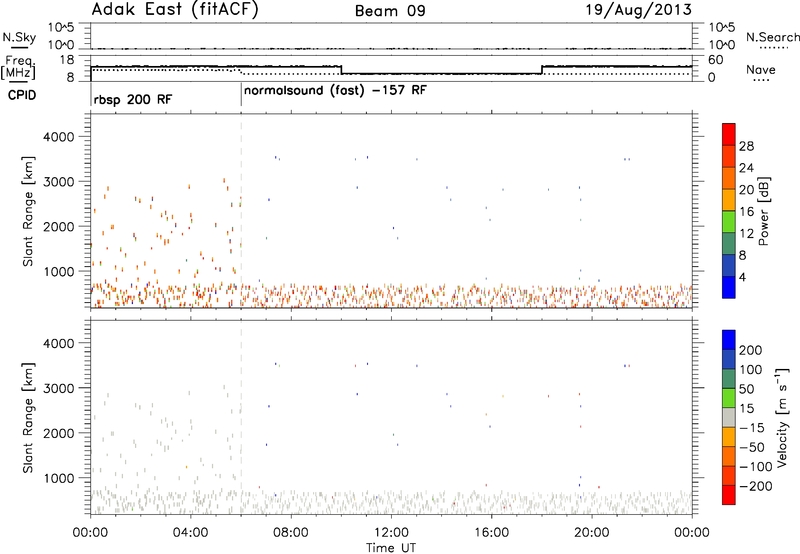Screen dimensions: 800x554
Task: Click 'normalsound (fast) -157 RF' label
Action: point(335,91)
